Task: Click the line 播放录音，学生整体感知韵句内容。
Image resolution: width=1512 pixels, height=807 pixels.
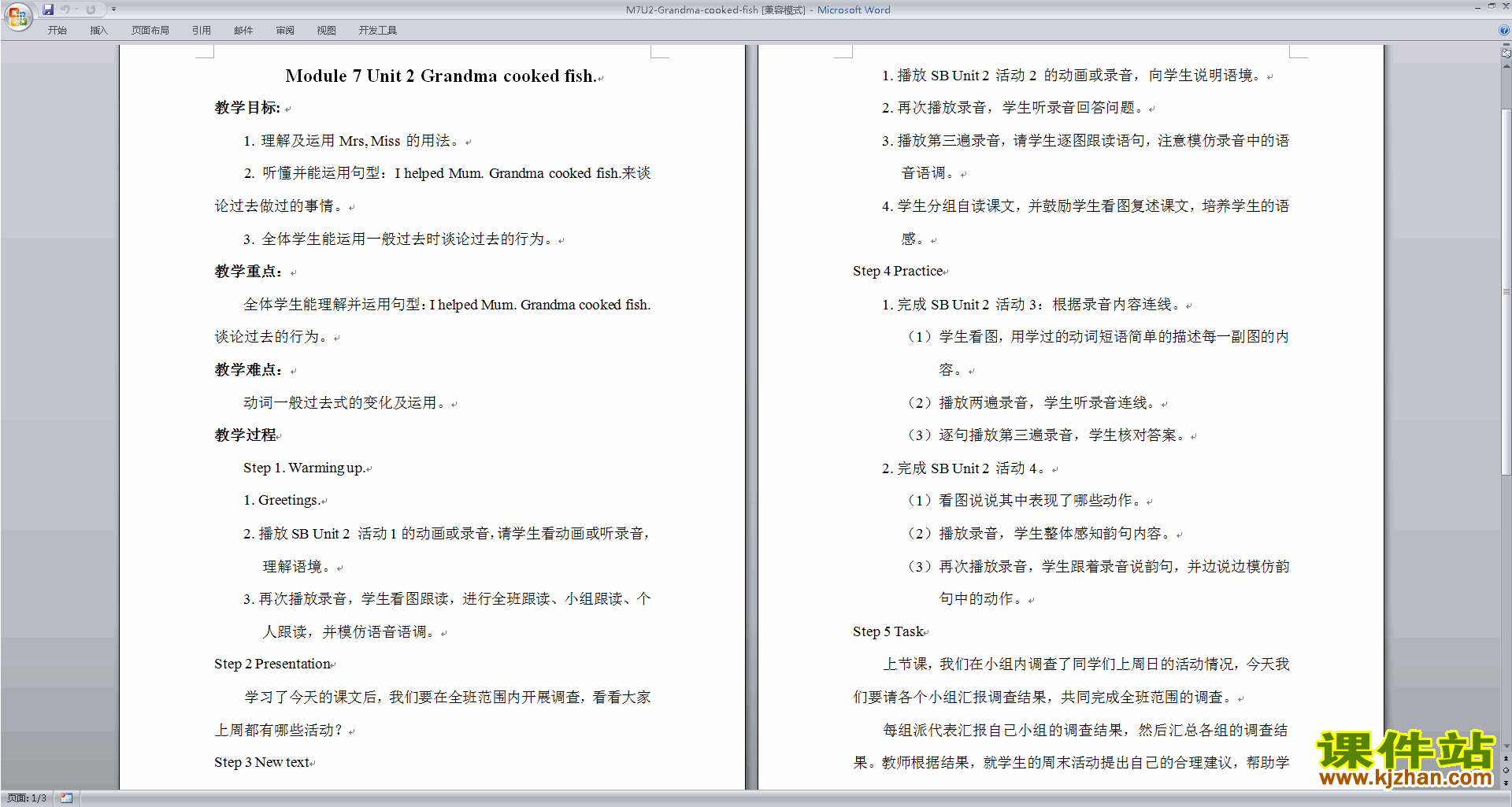Action: point(1041,533)
